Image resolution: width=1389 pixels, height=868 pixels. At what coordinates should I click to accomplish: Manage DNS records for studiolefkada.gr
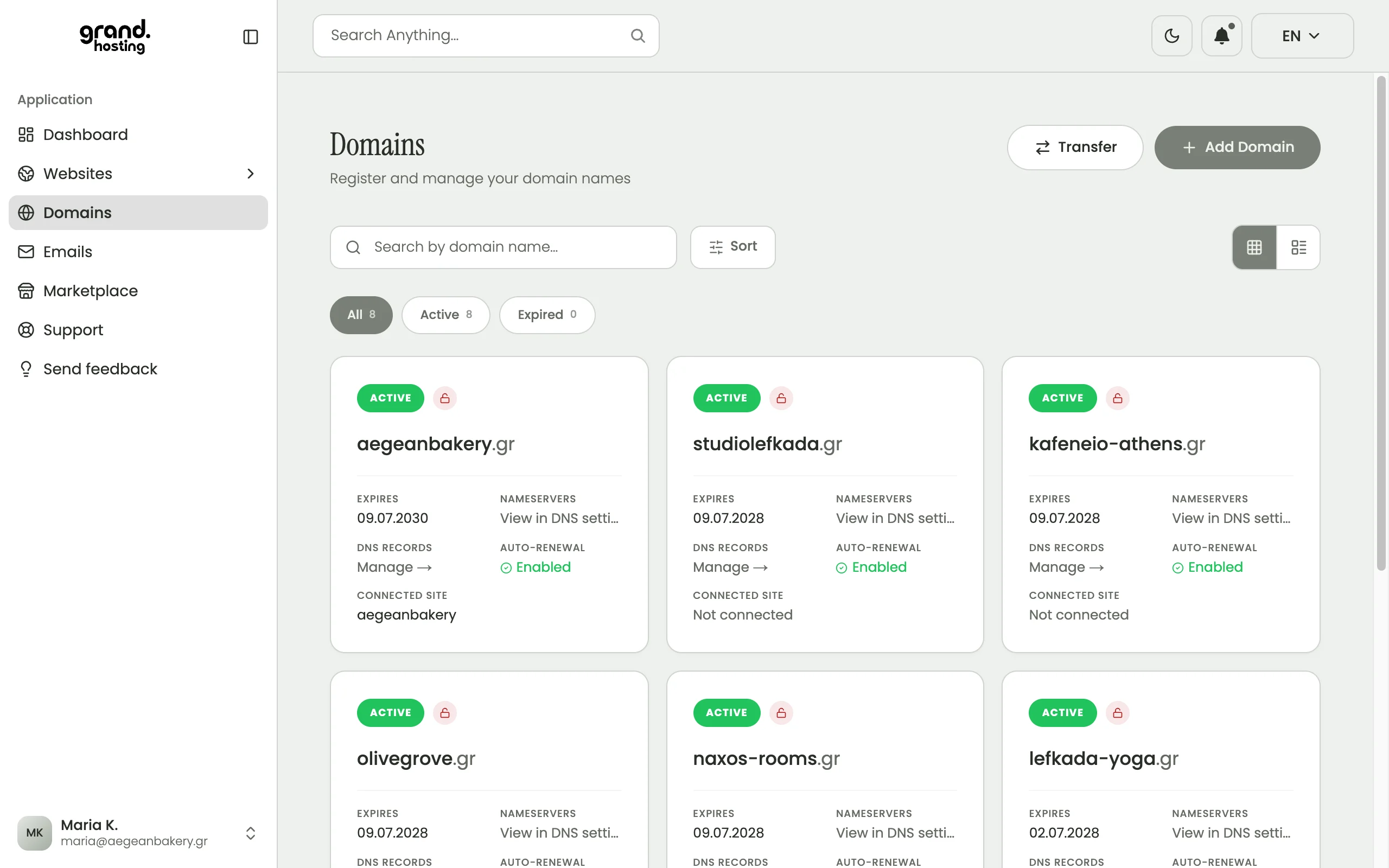coord(730,567)
